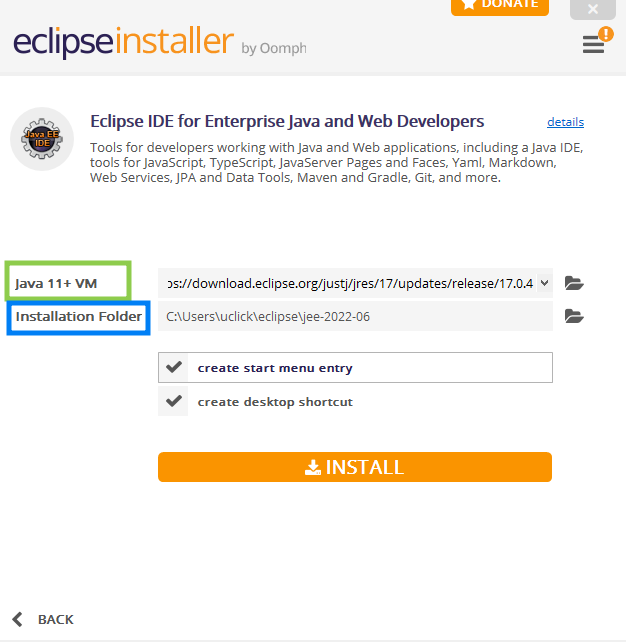The image size is (626, 642).
Task: Open the hamburger menu icon
Action: (593, 44)
